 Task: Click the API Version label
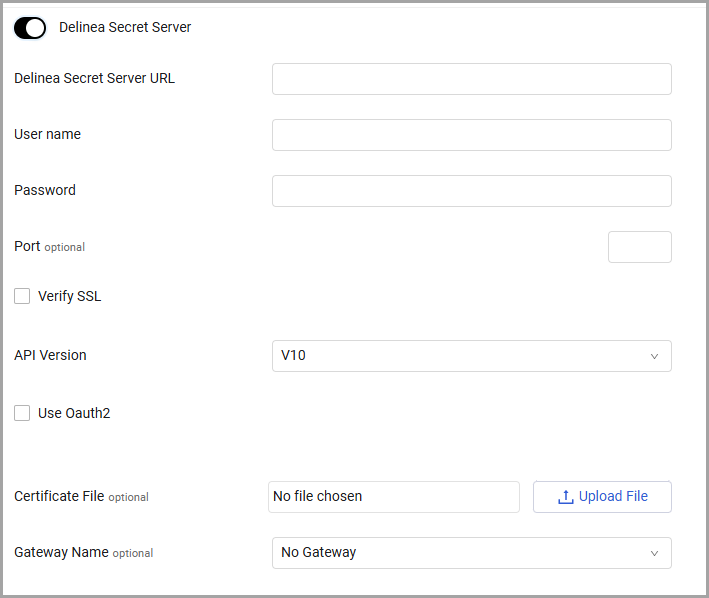click(50, 355)
